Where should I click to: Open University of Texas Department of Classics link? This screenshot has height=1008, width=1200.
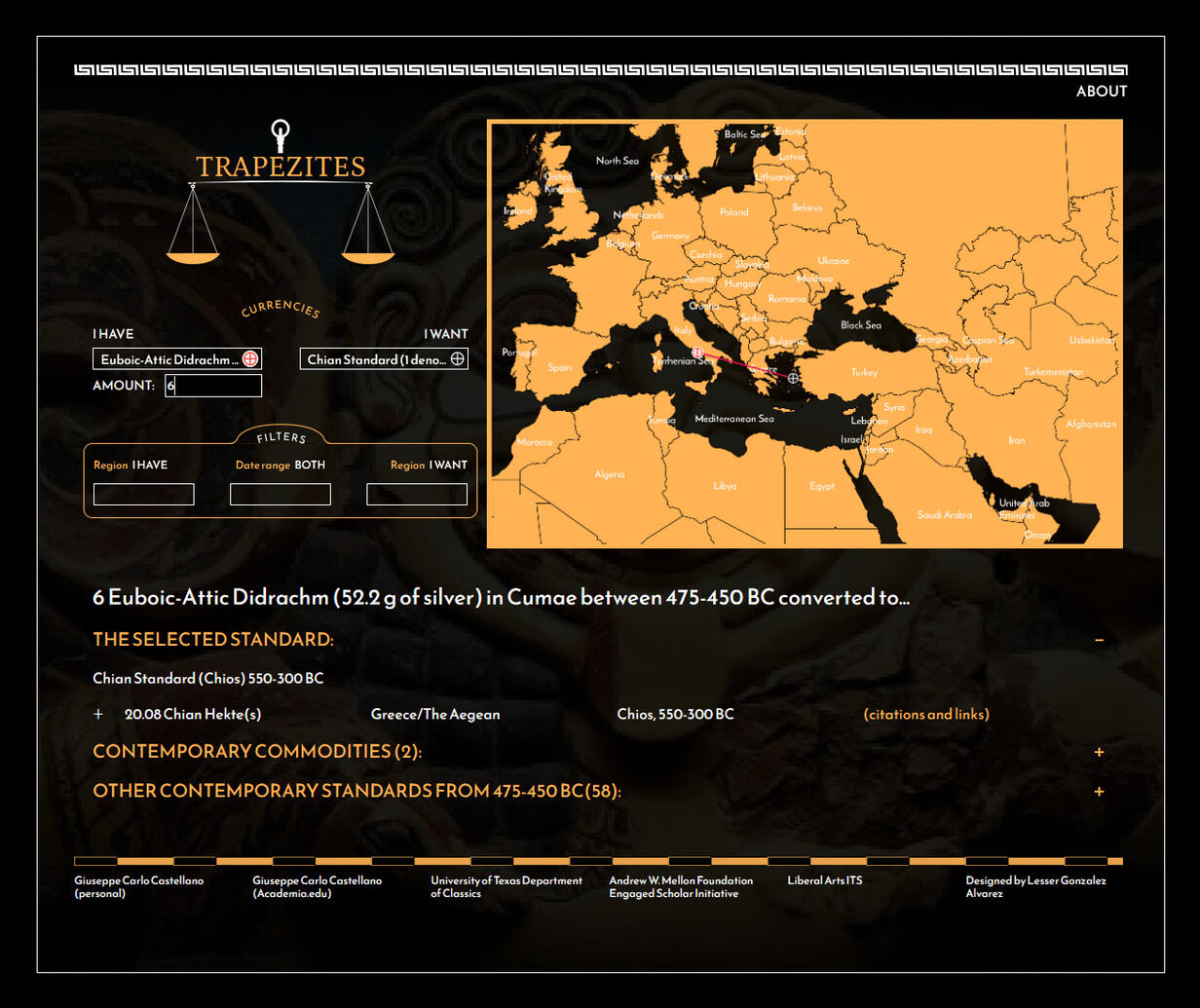506,886
